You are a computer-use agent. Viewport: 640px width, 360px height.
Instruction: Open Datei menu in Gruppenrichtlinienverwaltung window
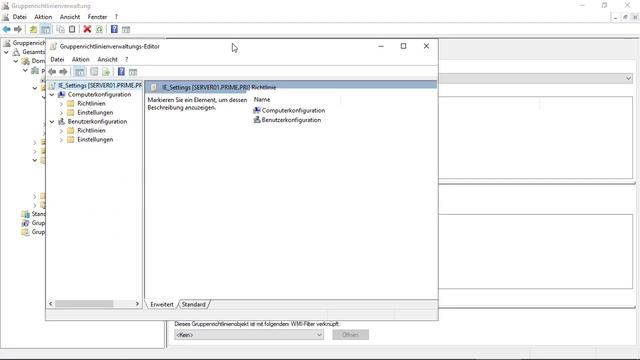click(x=20, y=17)
